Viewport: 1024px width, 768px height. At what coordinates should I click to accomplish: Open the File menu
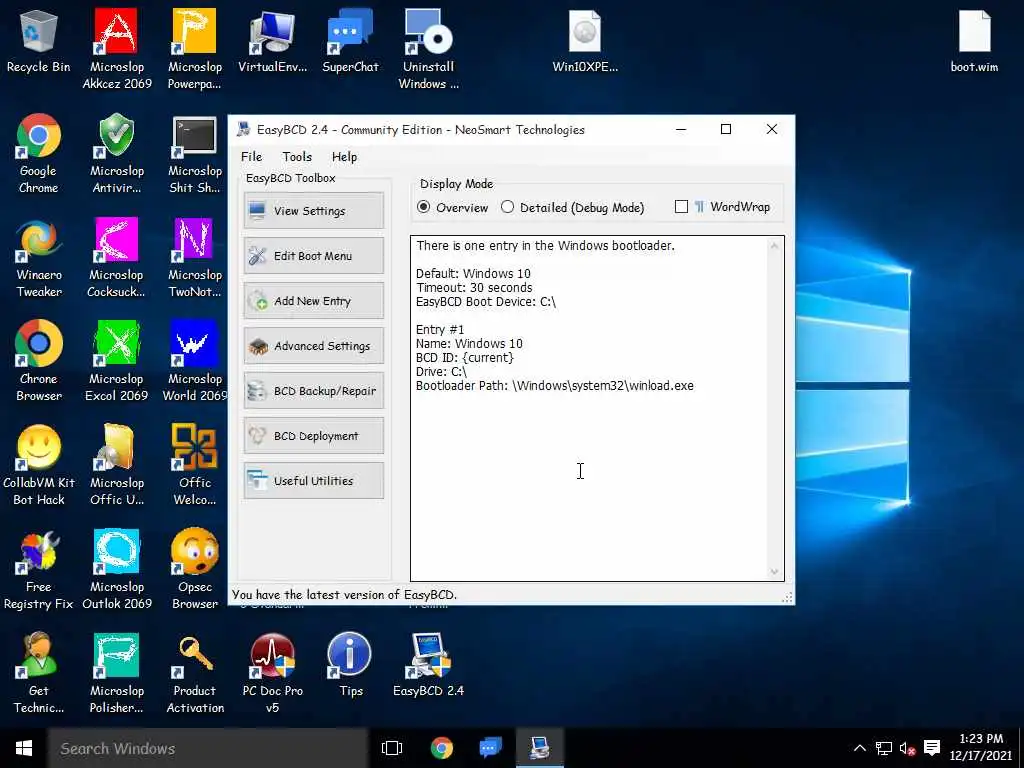(251, 157)
